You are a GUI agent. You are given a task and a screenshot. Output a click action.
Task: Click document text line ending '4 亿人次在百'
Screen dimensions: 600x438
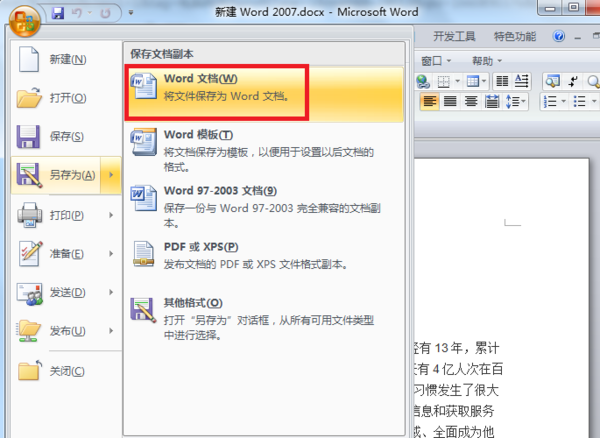458,369
